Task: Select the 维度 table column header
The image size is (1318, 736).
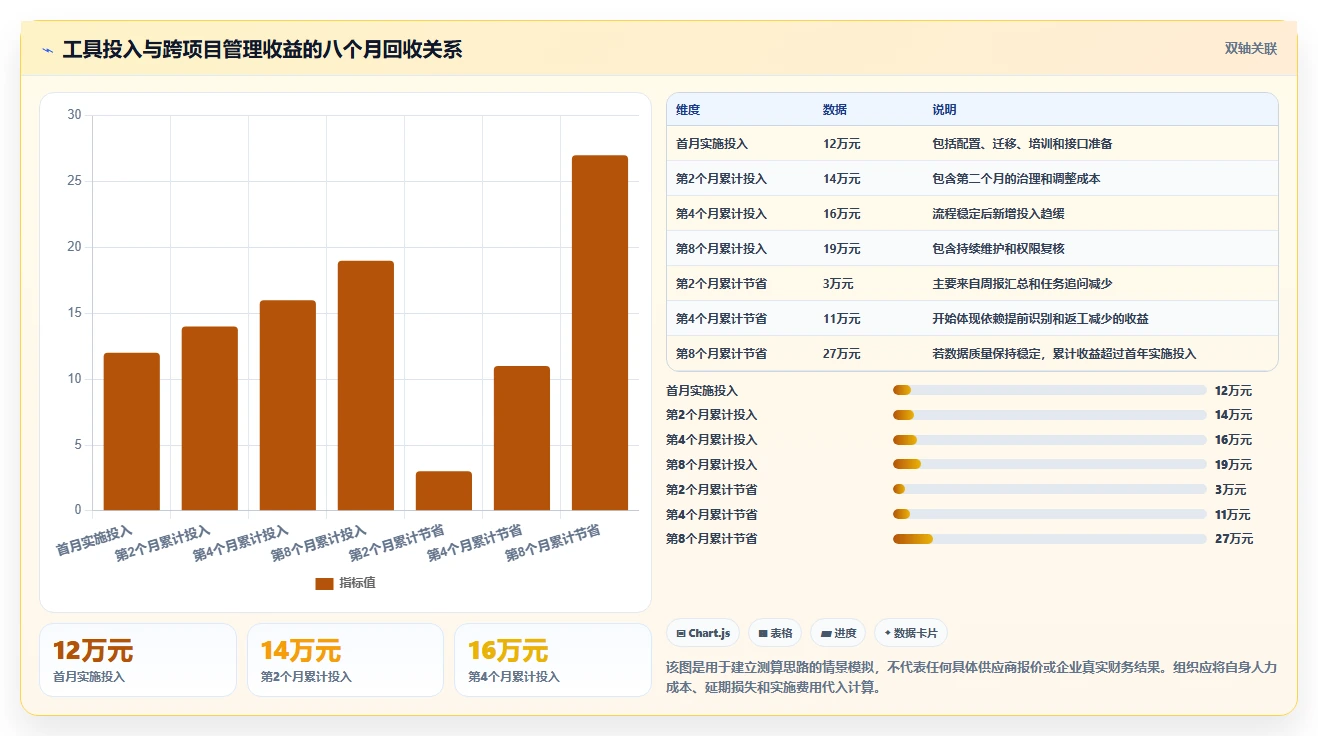Action: (x=688, y=110)
